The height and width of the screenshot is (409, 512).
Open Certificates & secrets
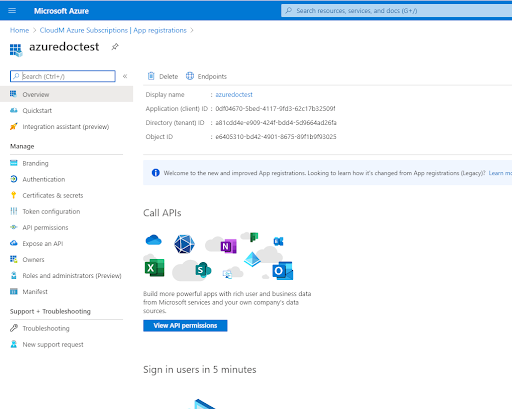(53, 195)
